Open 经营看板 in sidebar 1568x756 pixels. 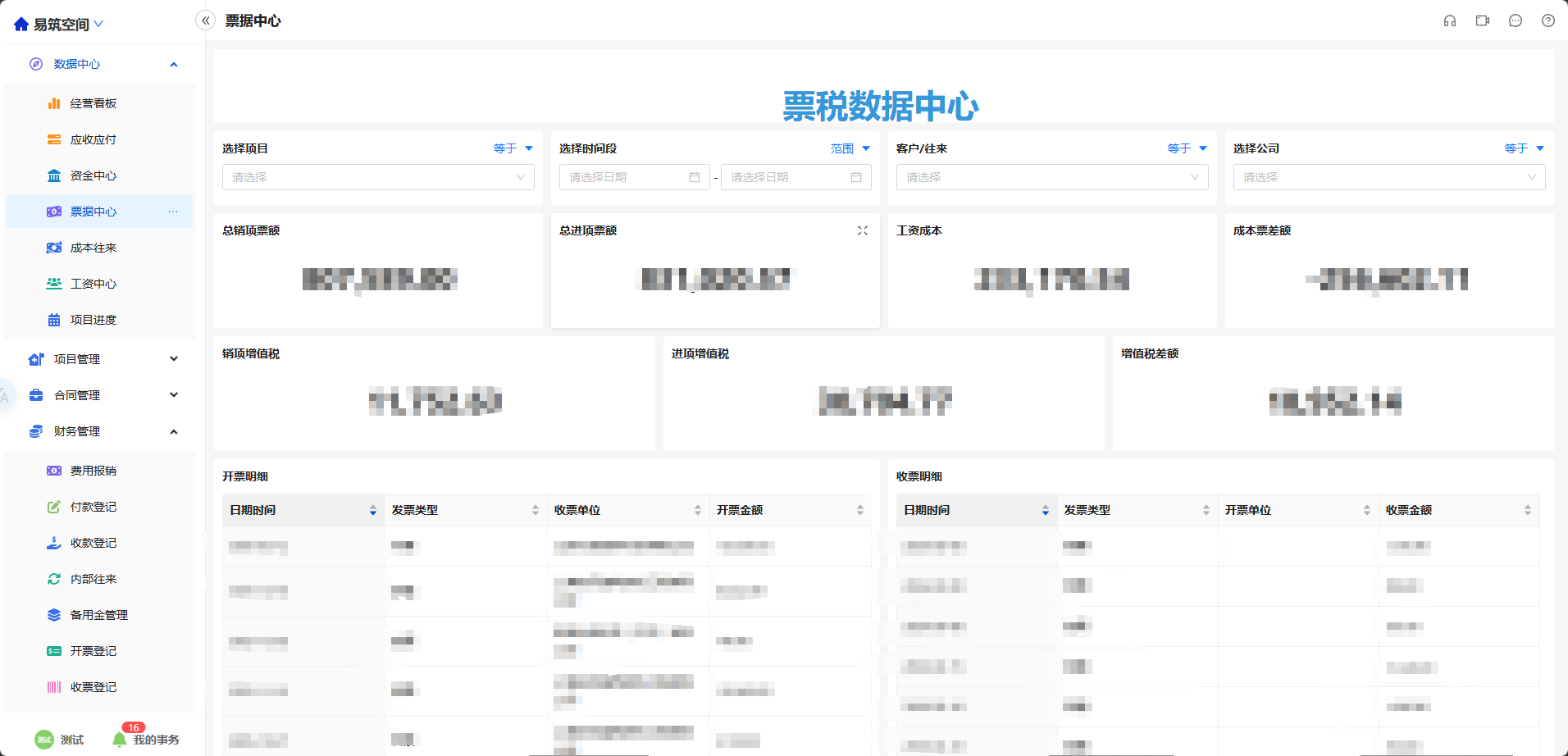tap(93, 103)
